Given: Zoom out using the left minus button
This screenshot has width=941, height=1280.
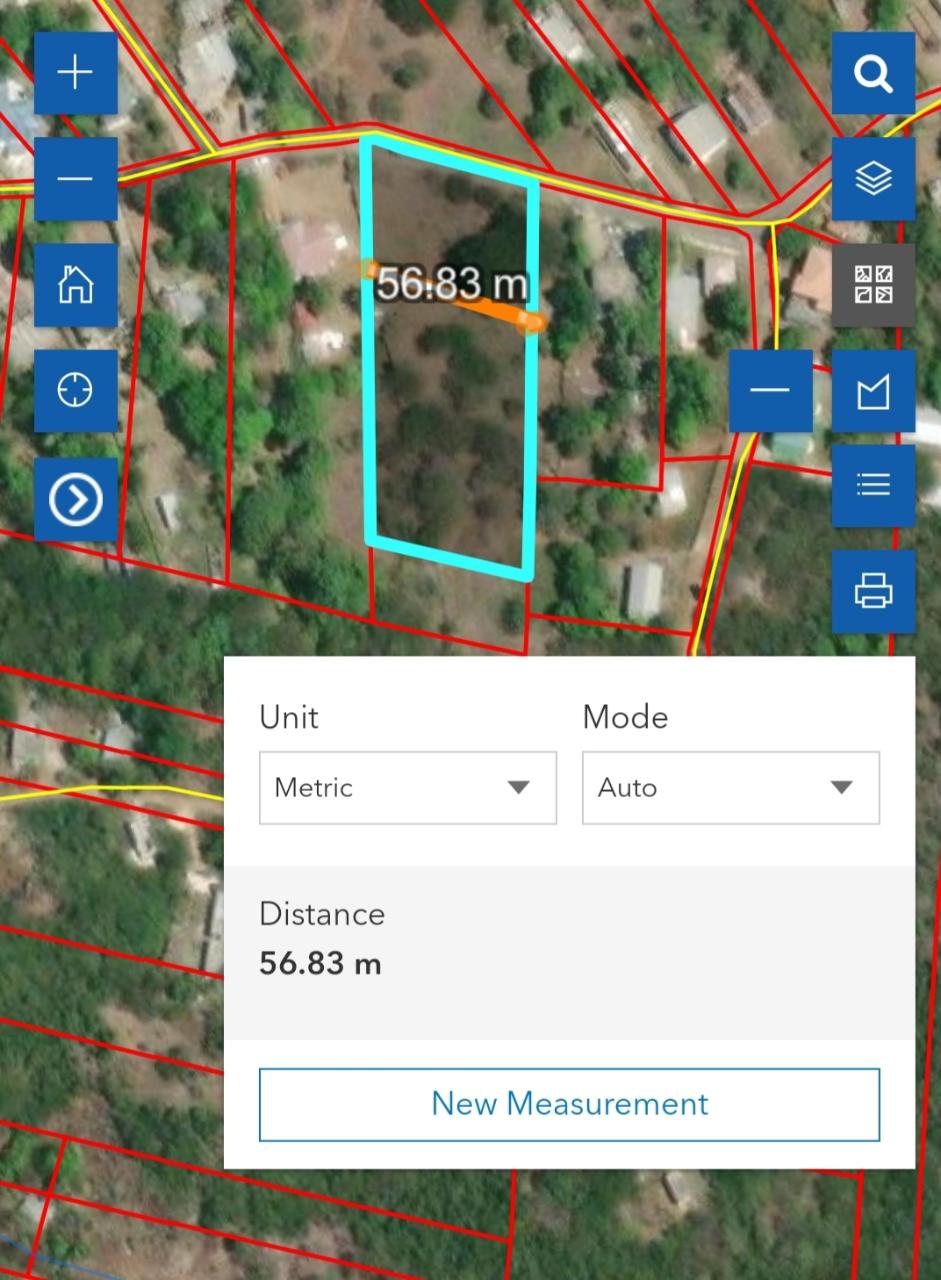Looking at the screenshot, I should tap(76, 179).
